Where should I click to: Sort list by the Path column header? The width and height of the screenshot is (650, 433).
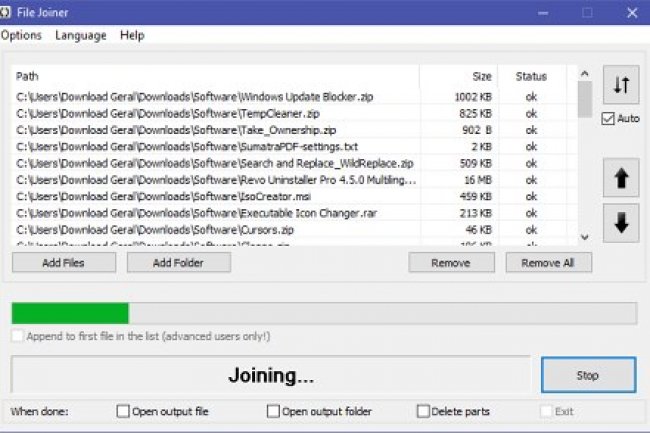(28, 76)
